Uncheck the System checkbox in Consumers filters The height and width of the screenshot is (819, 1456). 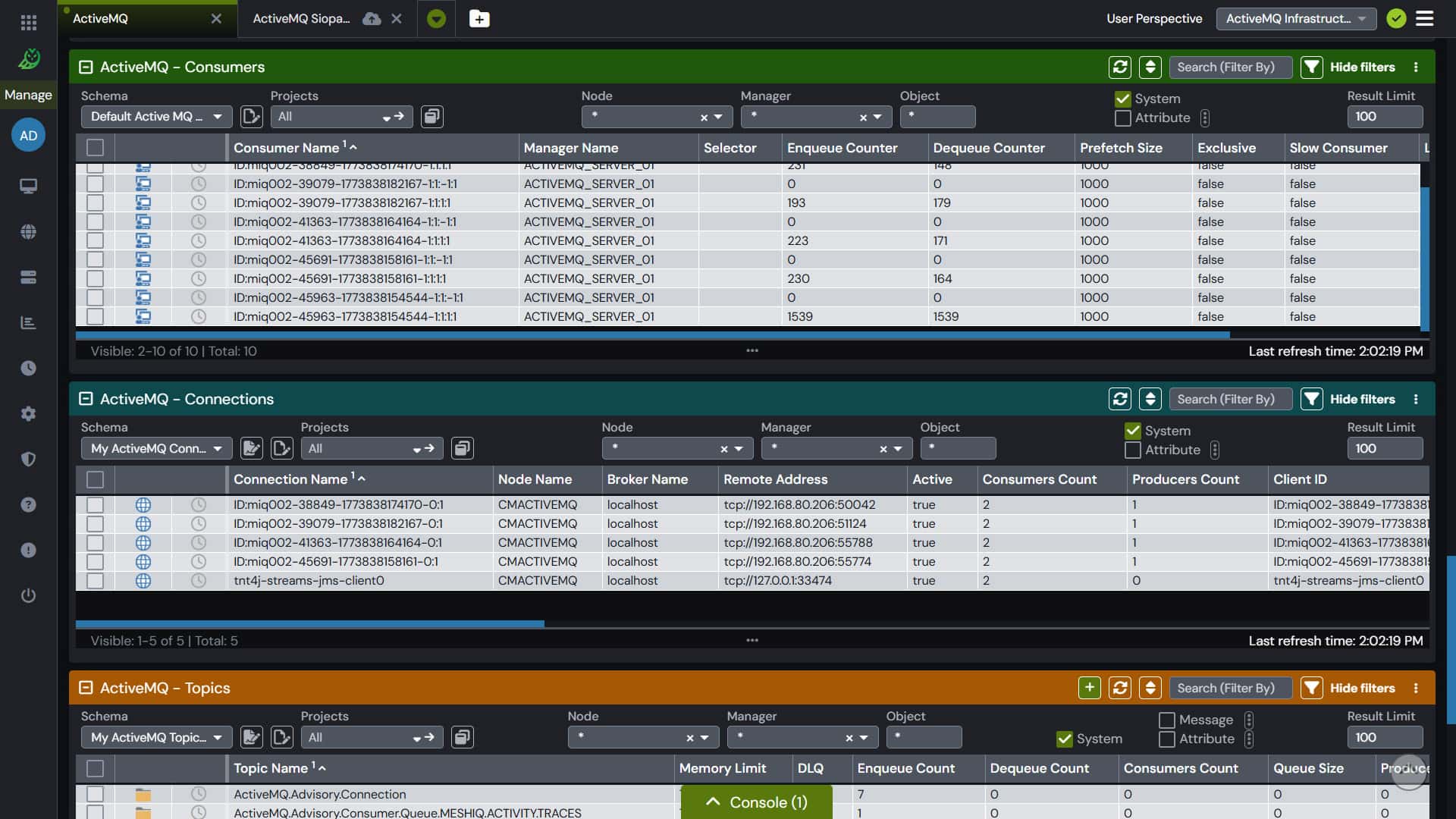pos(1122,98)
